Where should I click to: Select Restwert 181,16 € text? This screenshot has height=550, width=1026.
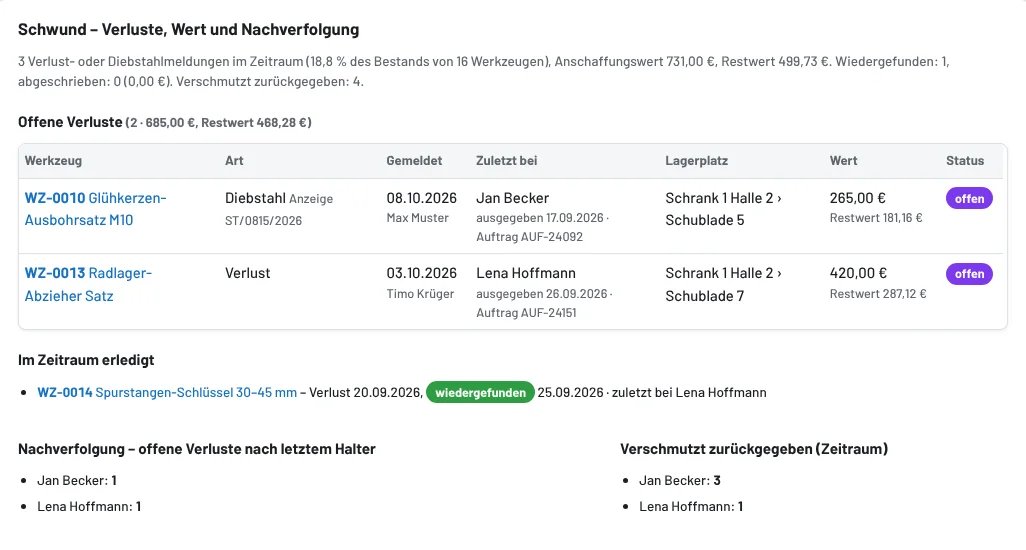(x=876, y=218)
